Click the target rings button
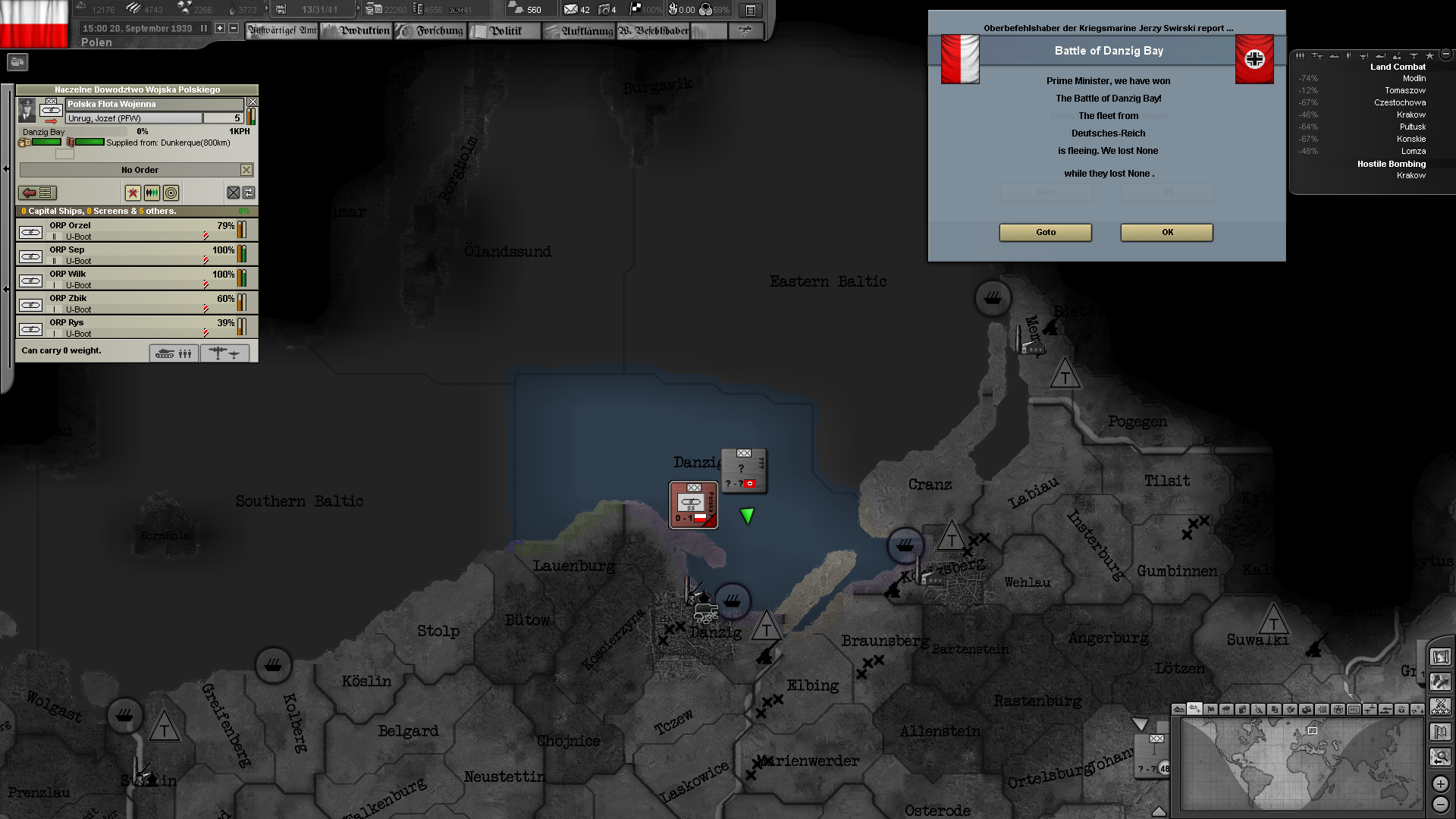The height and width of the screenshot is (819, 1456). coord(171,193)
